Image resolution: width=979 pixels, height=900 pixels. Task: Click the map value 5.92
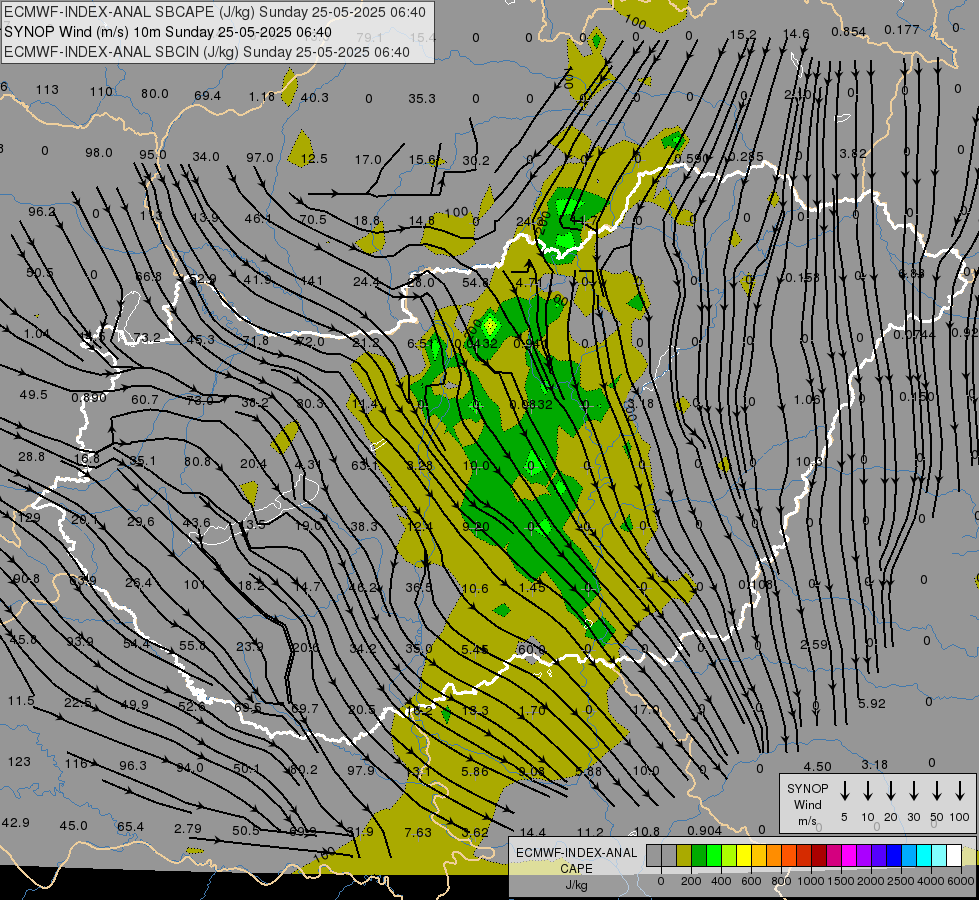[x=872, y=703]
